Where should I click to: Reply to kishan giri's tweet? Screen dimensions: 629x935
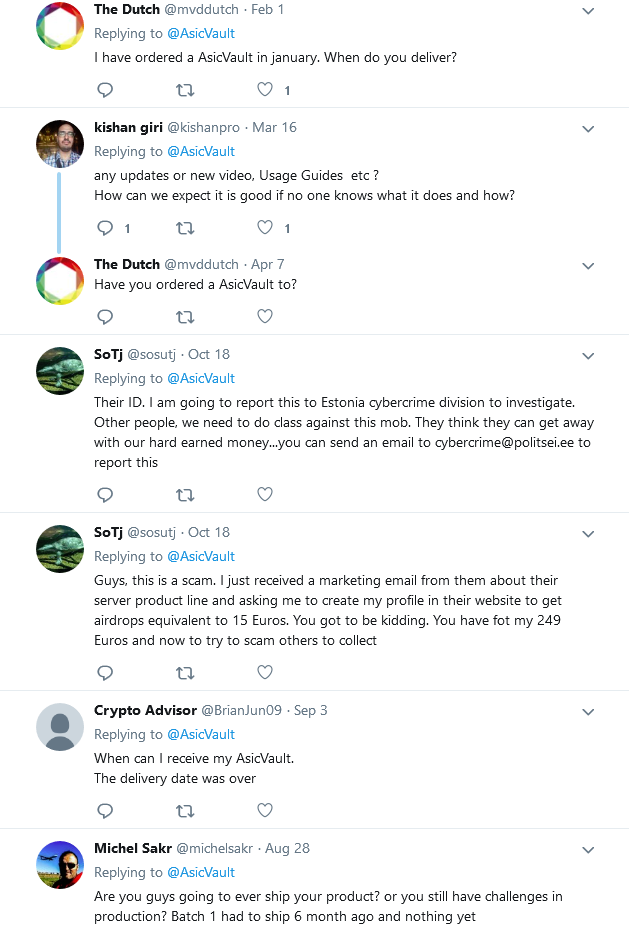(105, 228)
